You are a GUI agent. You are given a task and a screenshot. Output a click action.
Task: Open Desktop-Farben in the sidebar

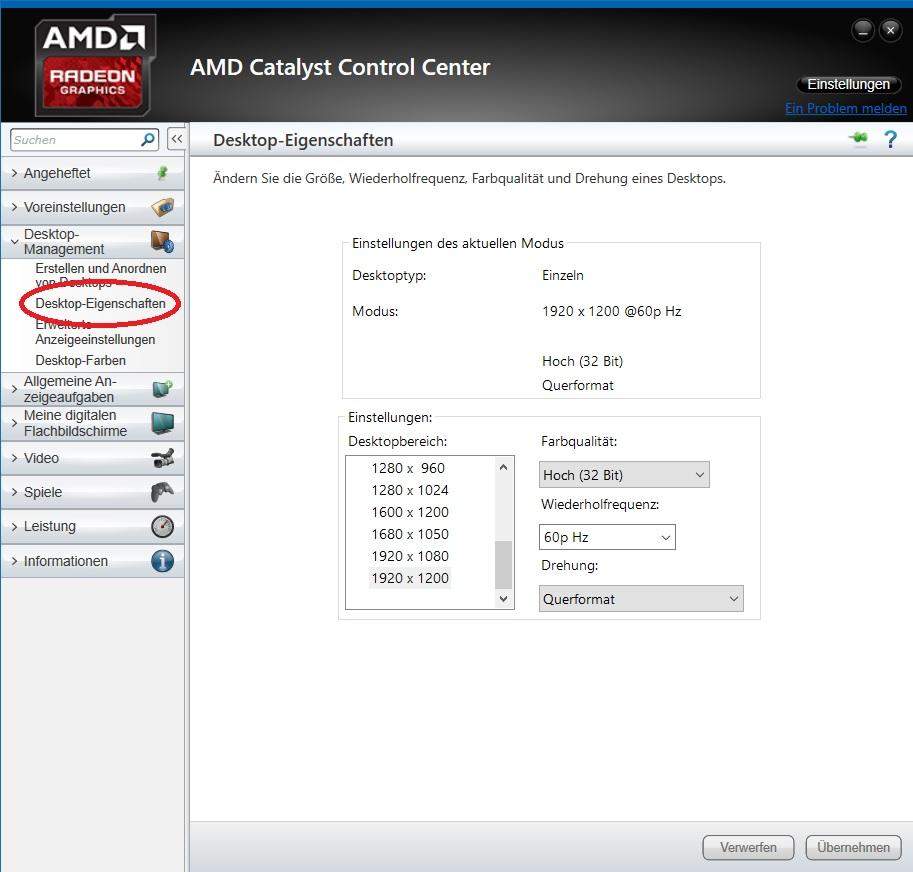coord(80,360)
